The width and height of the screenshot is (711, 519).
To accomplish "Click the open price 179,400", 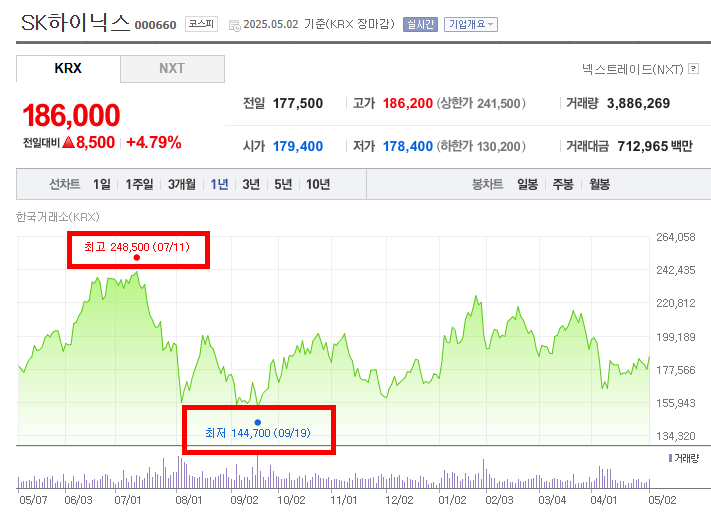I will click(298, 146).
